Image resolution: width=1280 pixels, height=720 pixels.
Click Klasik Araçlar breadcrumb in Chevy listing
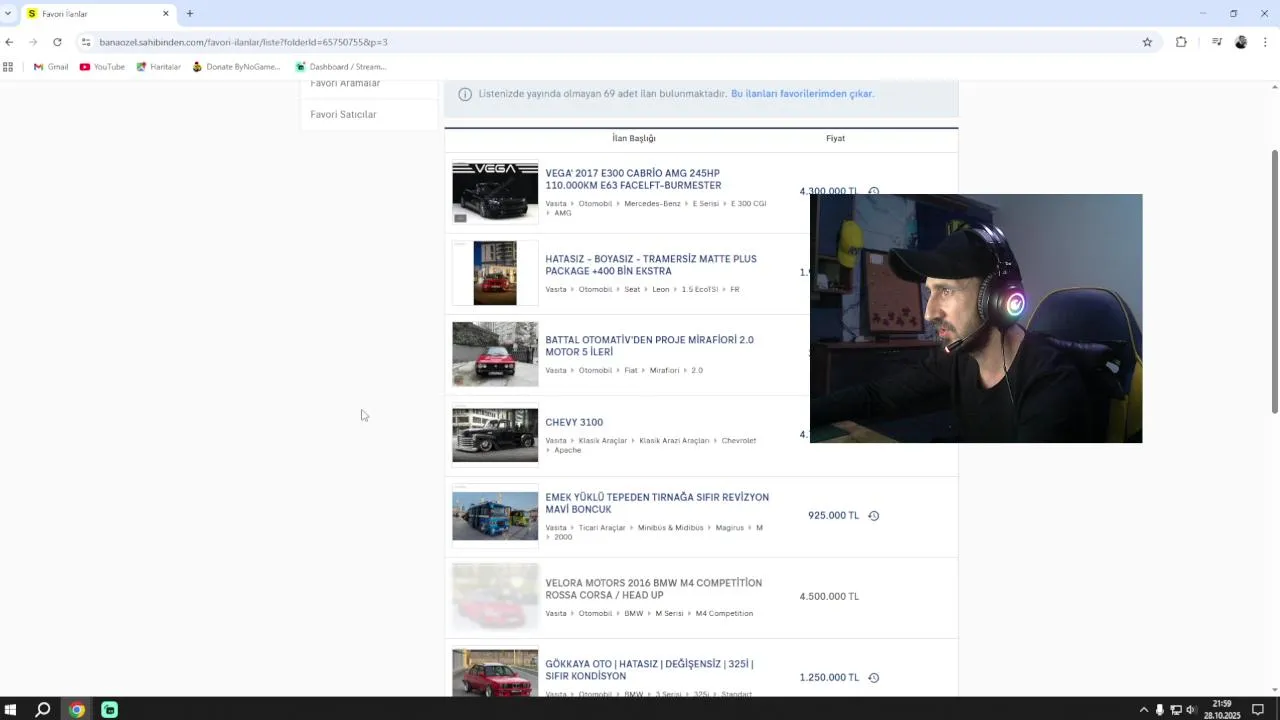click(x=602, y=441)
